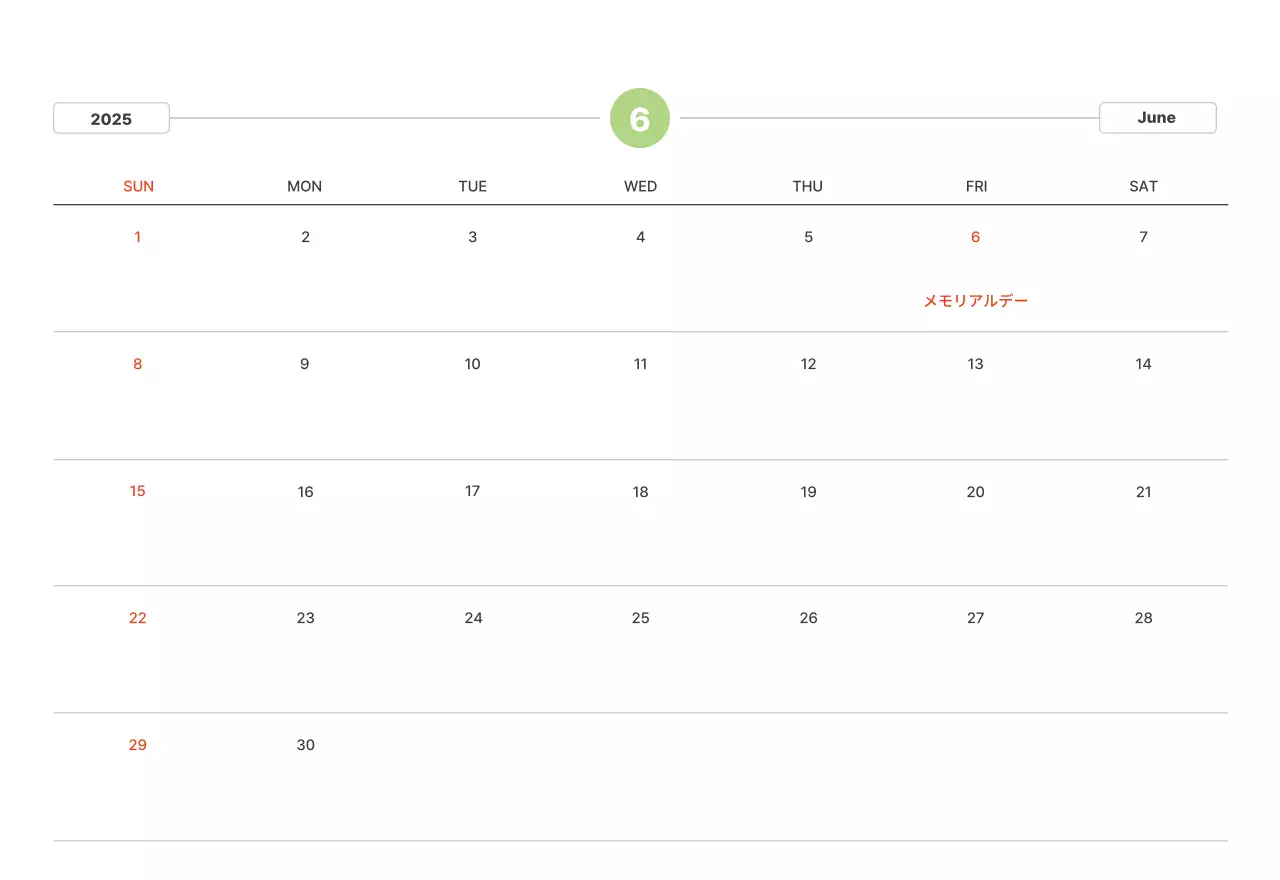This screenshot has width=1280, height=880.
Task: Select the SUN column header
Action: (x=138, y=186)
